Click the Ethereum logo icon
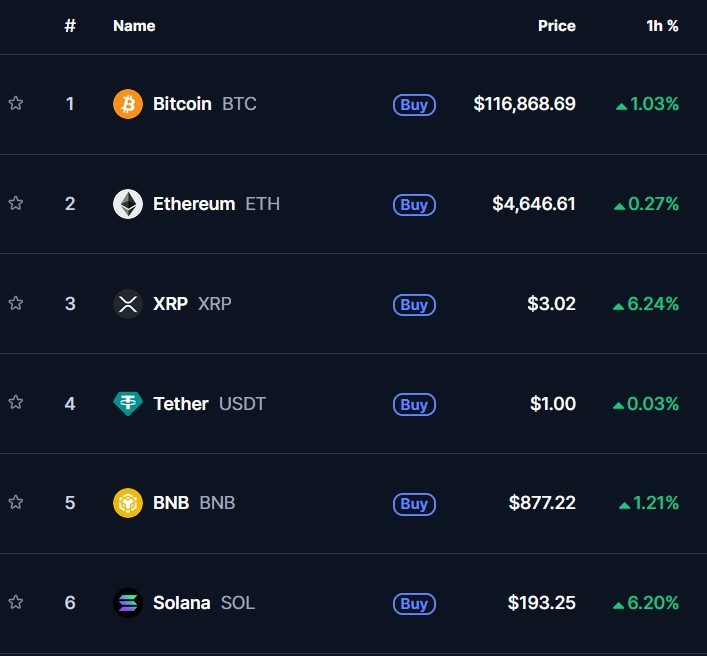This screenshot has width=707, height=656. click(x=128, y=204)
